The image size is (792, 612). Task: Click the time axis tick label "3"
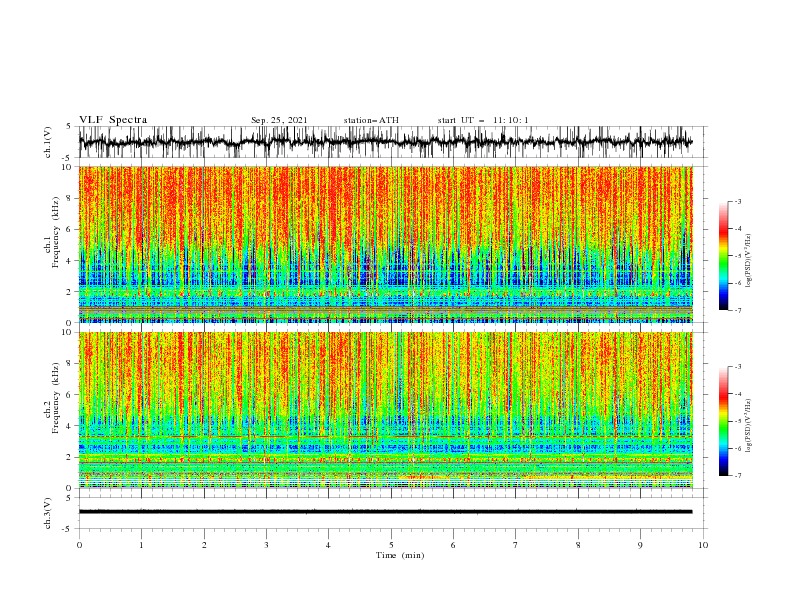click(x=266, y=545)
